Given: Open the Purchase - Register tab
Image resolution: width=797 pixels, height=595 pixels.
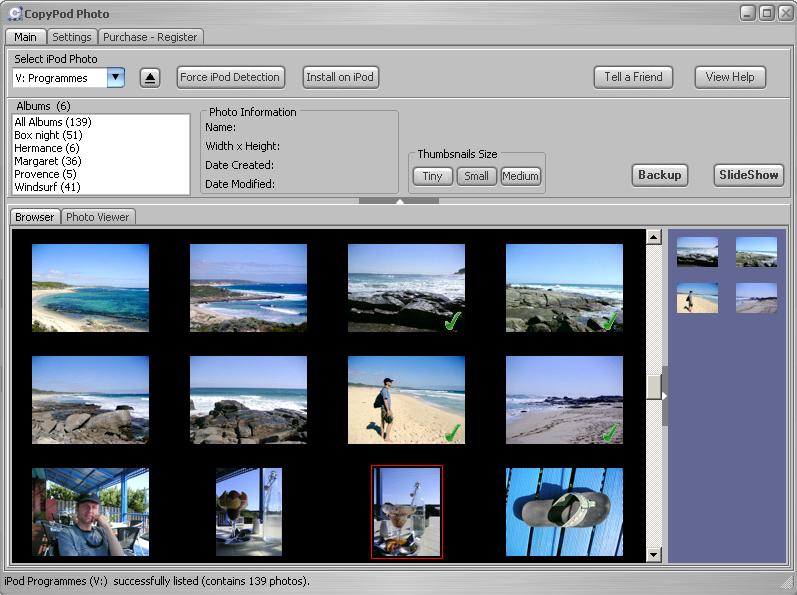Looking at the screenshot, I should 151,37.
